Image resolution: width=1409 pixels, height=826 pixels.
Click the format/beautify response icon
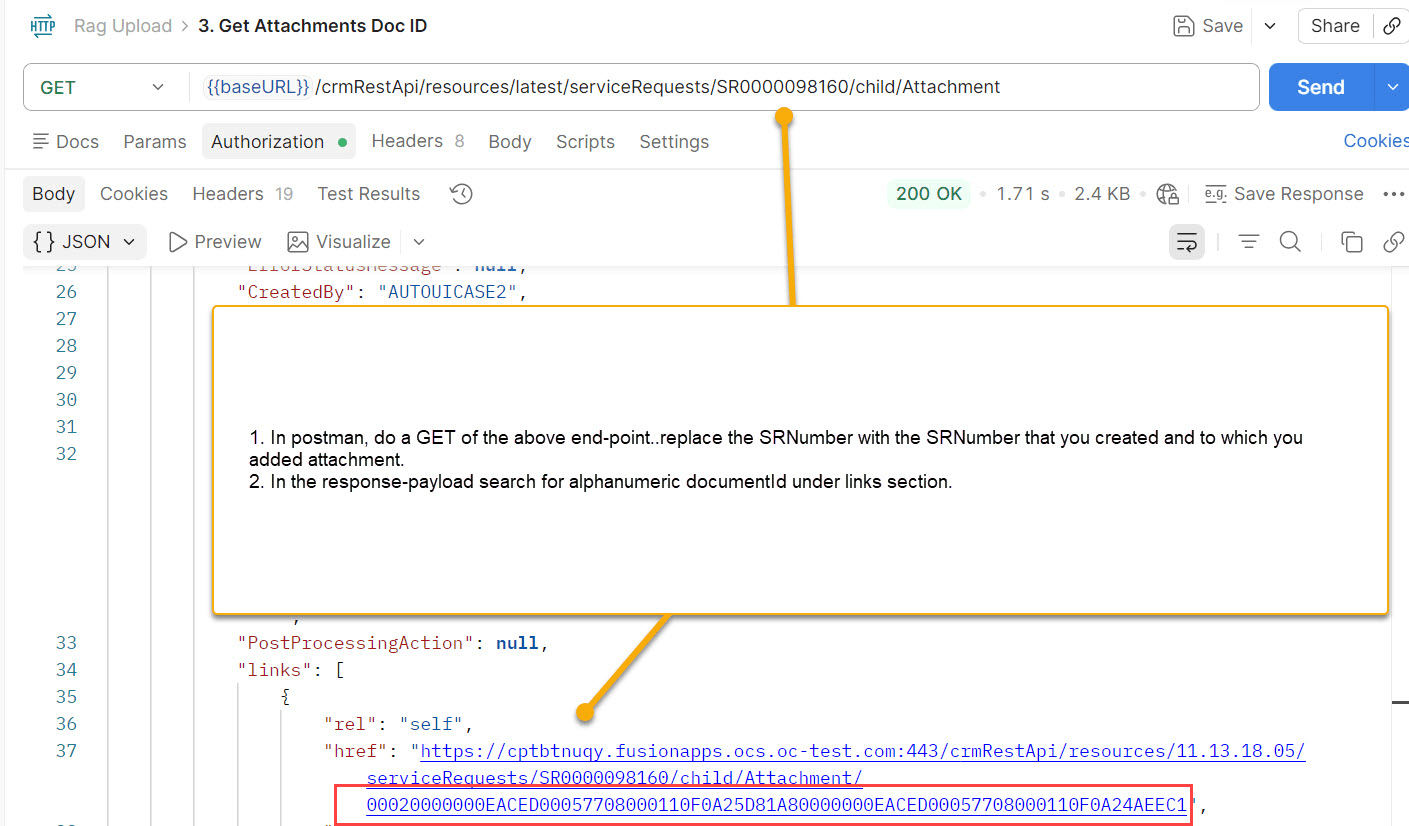(x=1248, y=241)
